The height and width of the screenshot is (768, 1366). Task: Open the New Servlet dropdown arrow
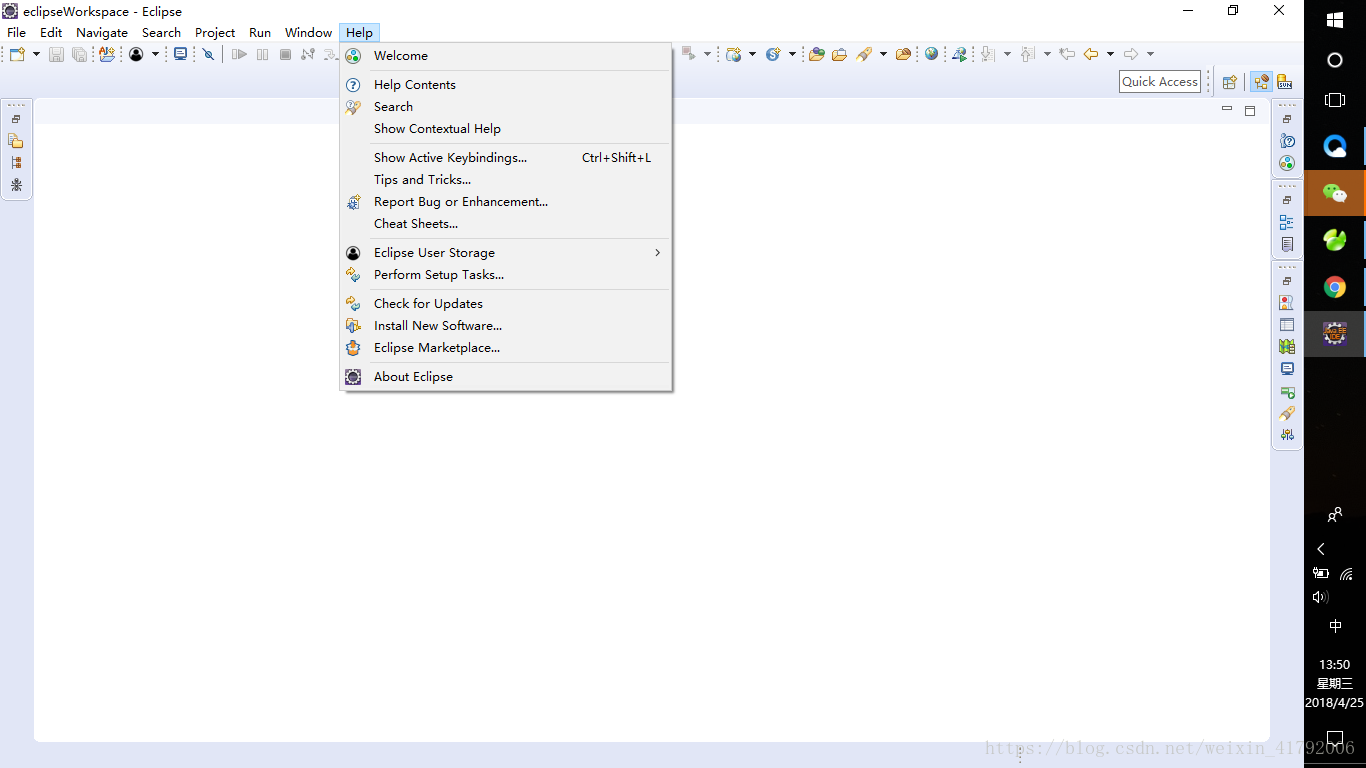792,54
